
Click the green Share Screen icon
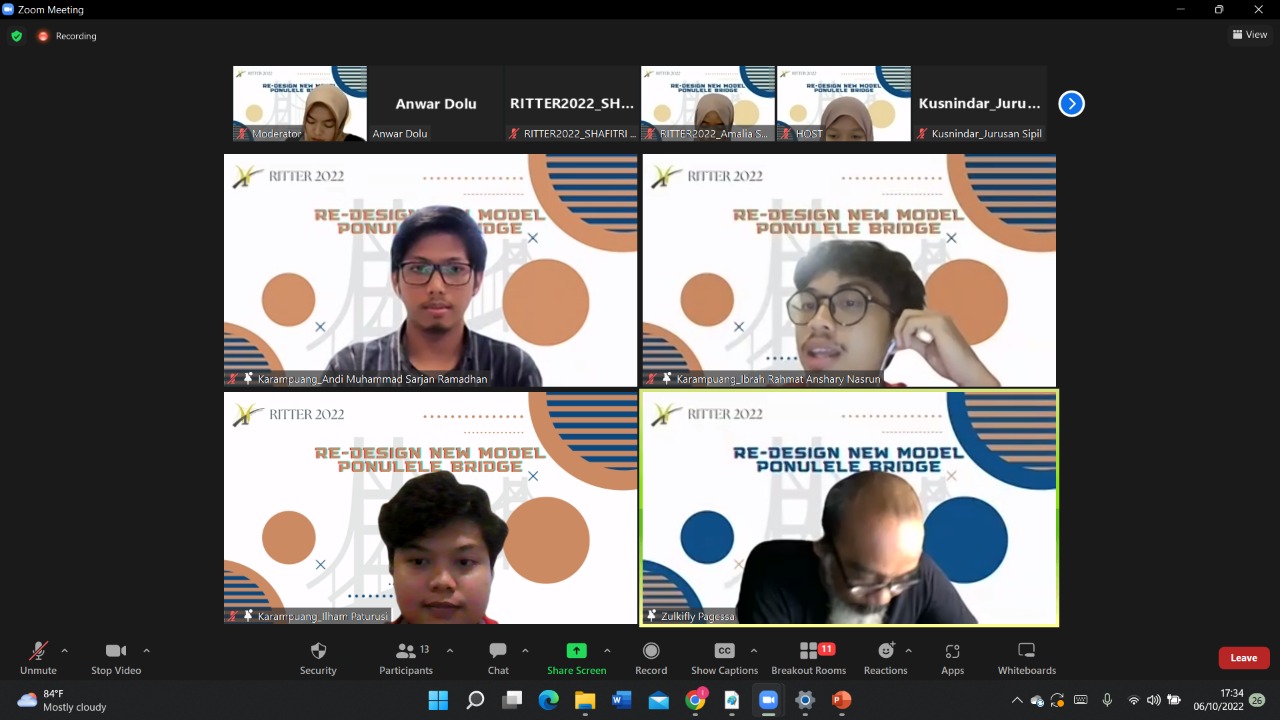pos(576,651)
